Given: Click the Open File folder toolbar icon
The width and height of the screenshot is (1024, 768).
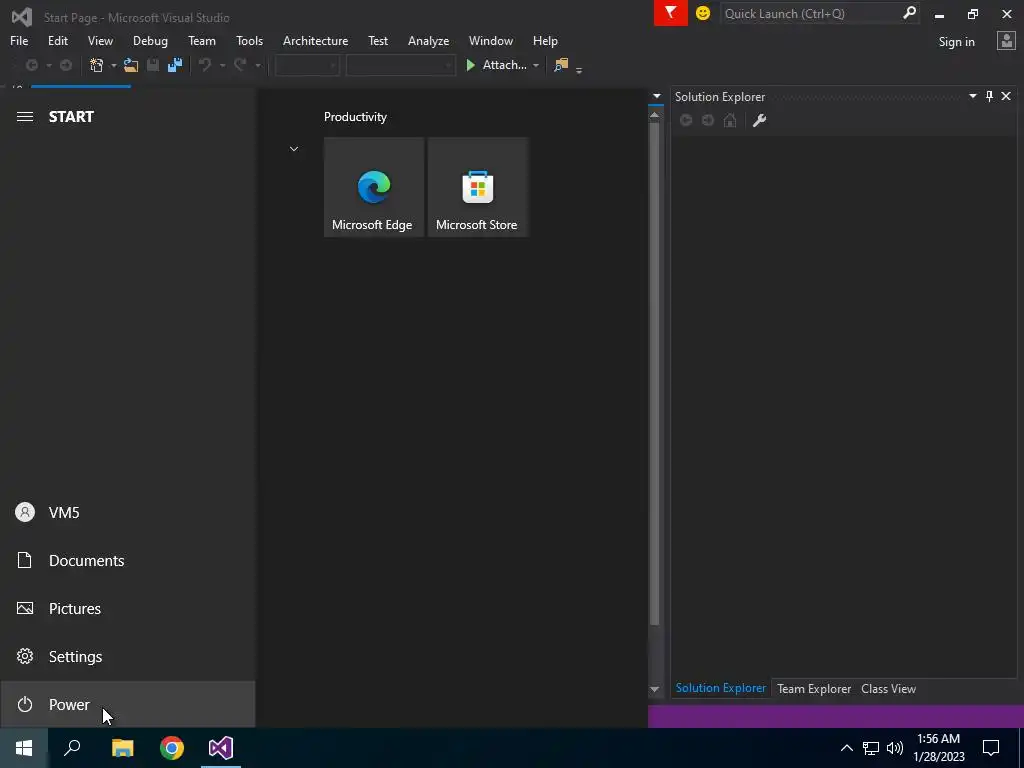Looking at the screenshot, I should click(131, 65).
